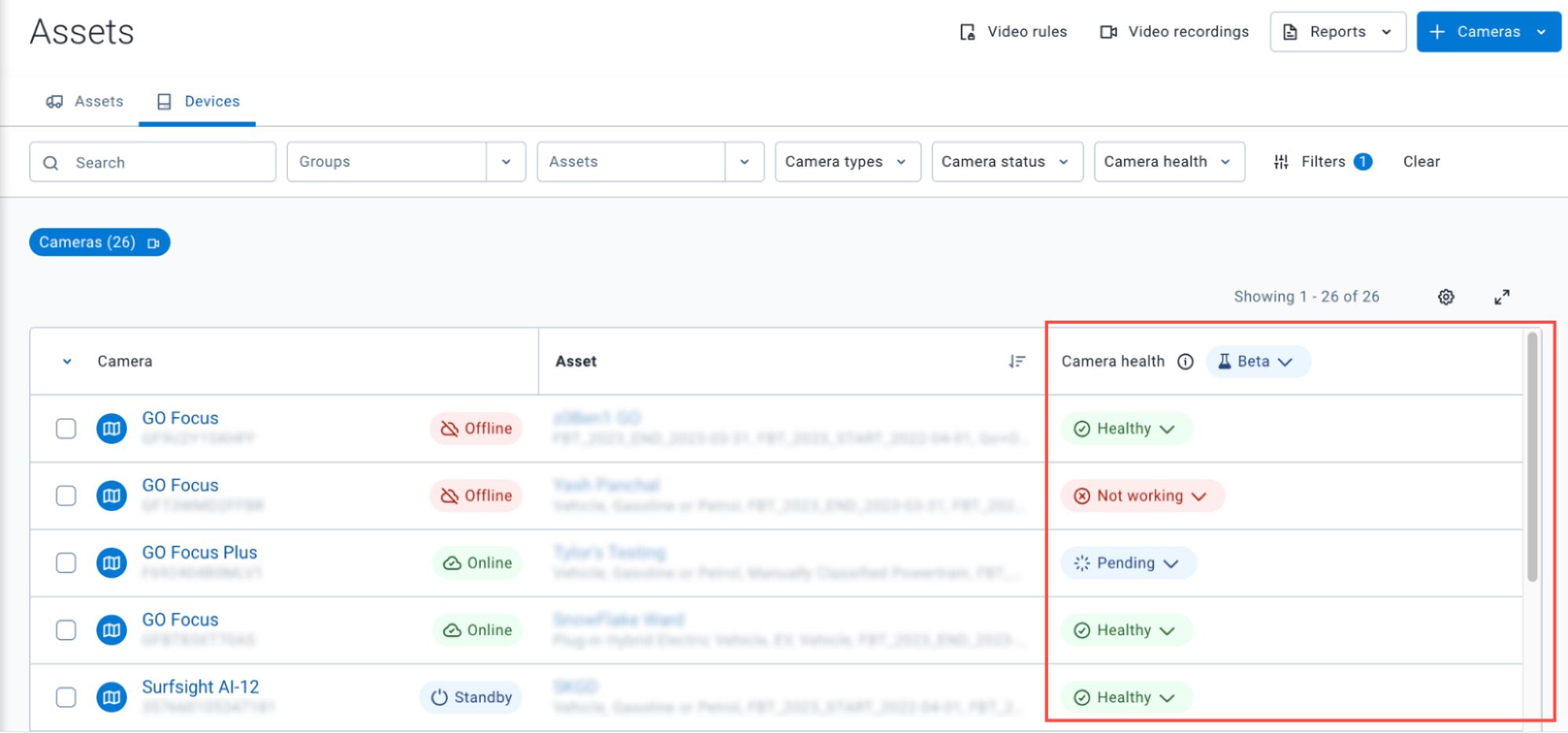1568x733 pixels.
Task: Click the Video rules icon
Action: point(968,32)
